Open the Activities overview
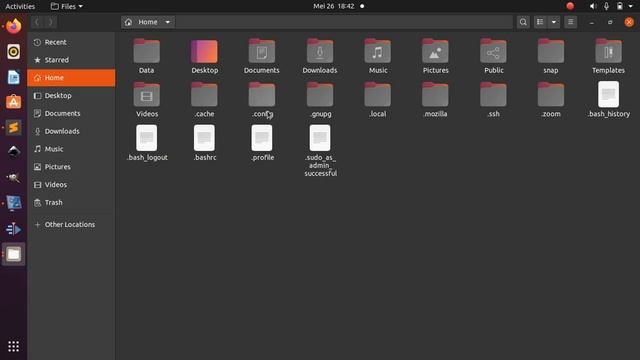This screenshot has height=360, width=640. tap(20, 6)
